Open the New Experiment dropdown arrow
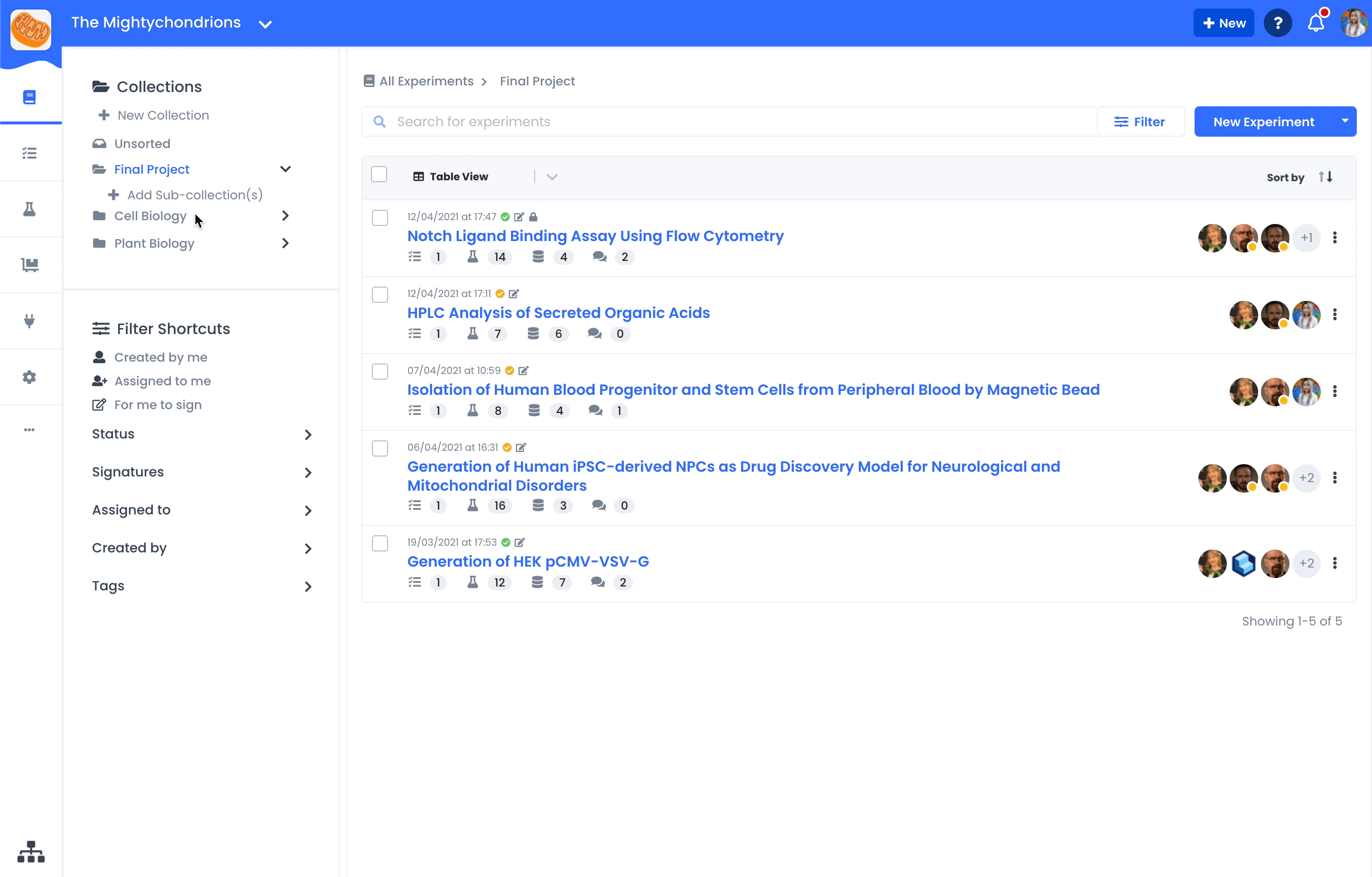1372x877 pixels. coord(1344,121)
